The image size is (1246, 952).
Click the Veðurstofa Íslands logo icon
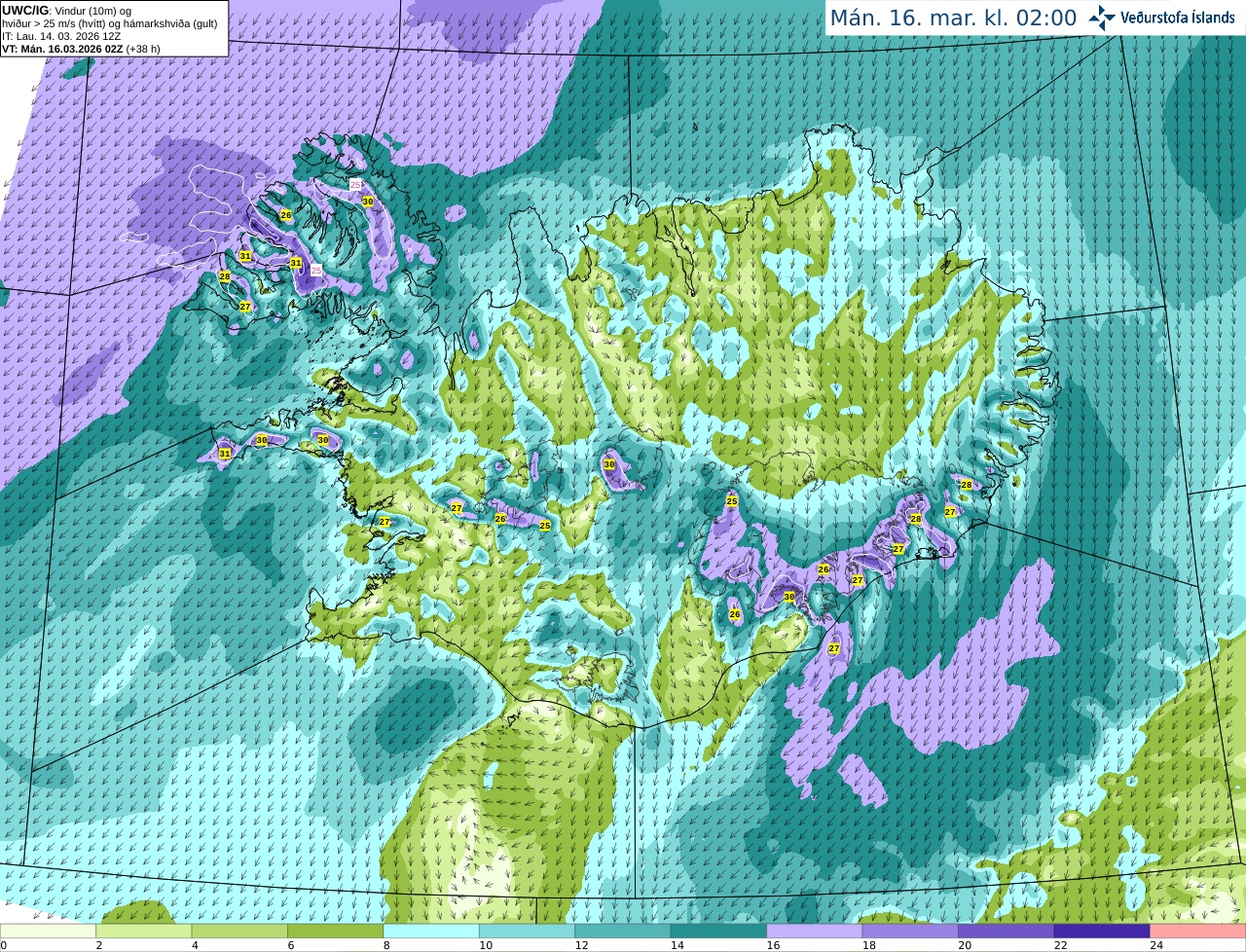coord(1101,18)
